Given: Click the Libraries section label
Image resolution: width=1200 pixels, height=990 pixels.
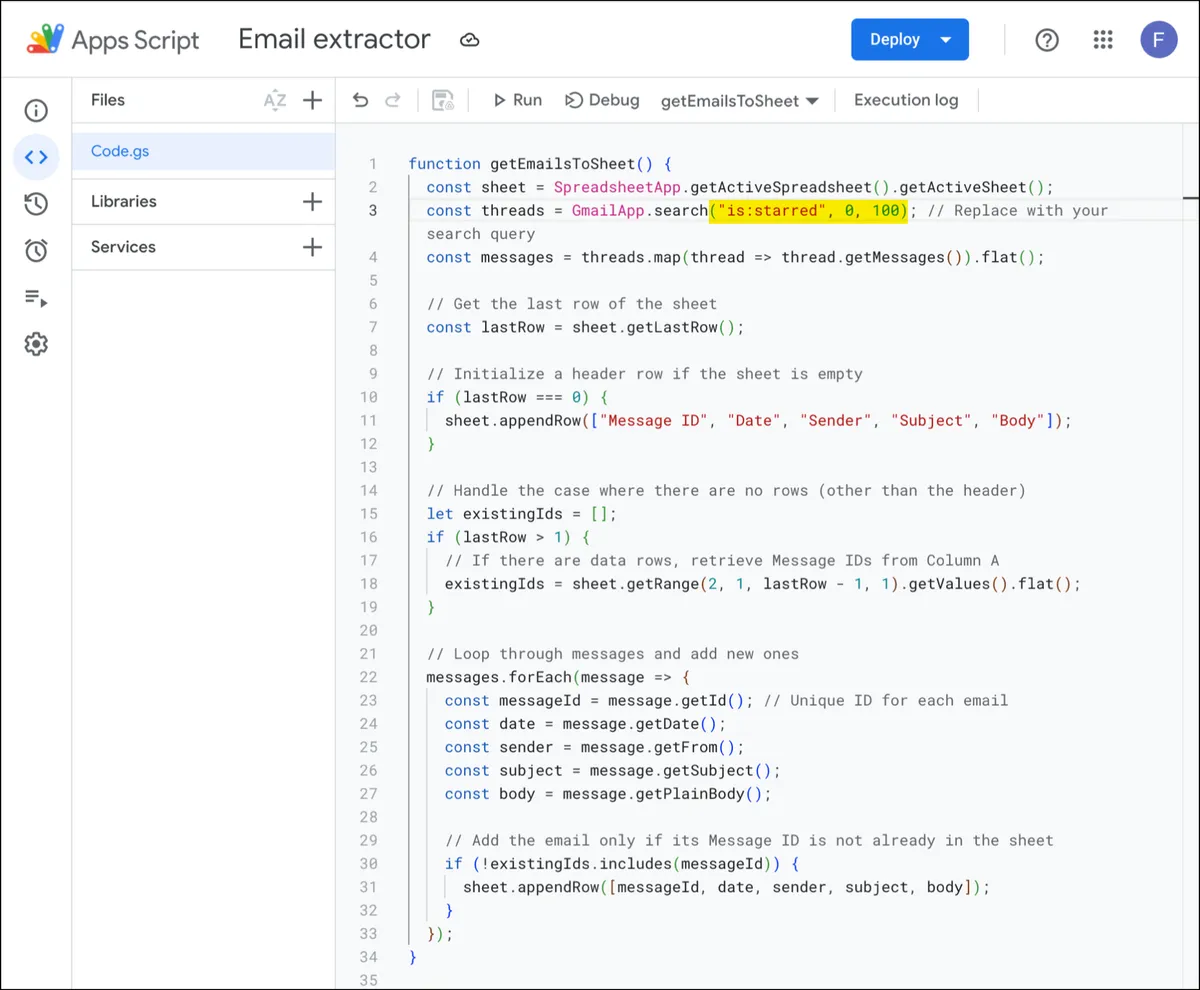Looking at the screenshot, I should pos(124,202).
